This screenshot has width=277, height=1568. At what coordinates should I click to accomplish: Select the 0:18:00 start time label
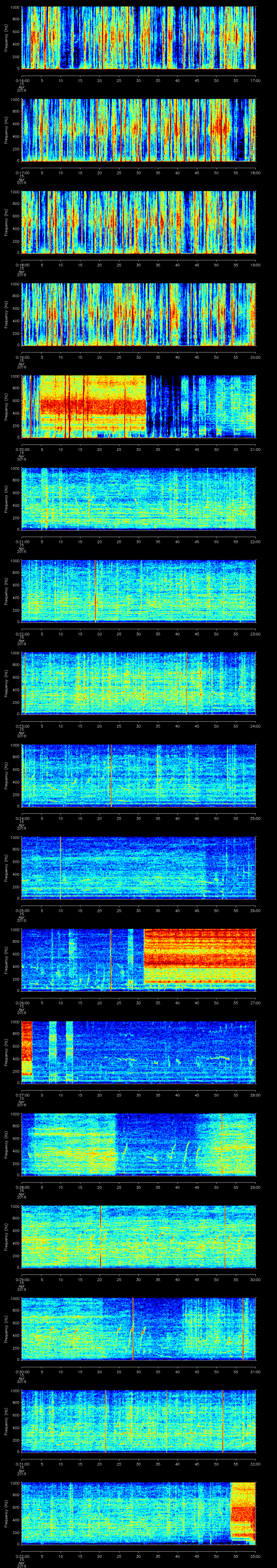22,265
